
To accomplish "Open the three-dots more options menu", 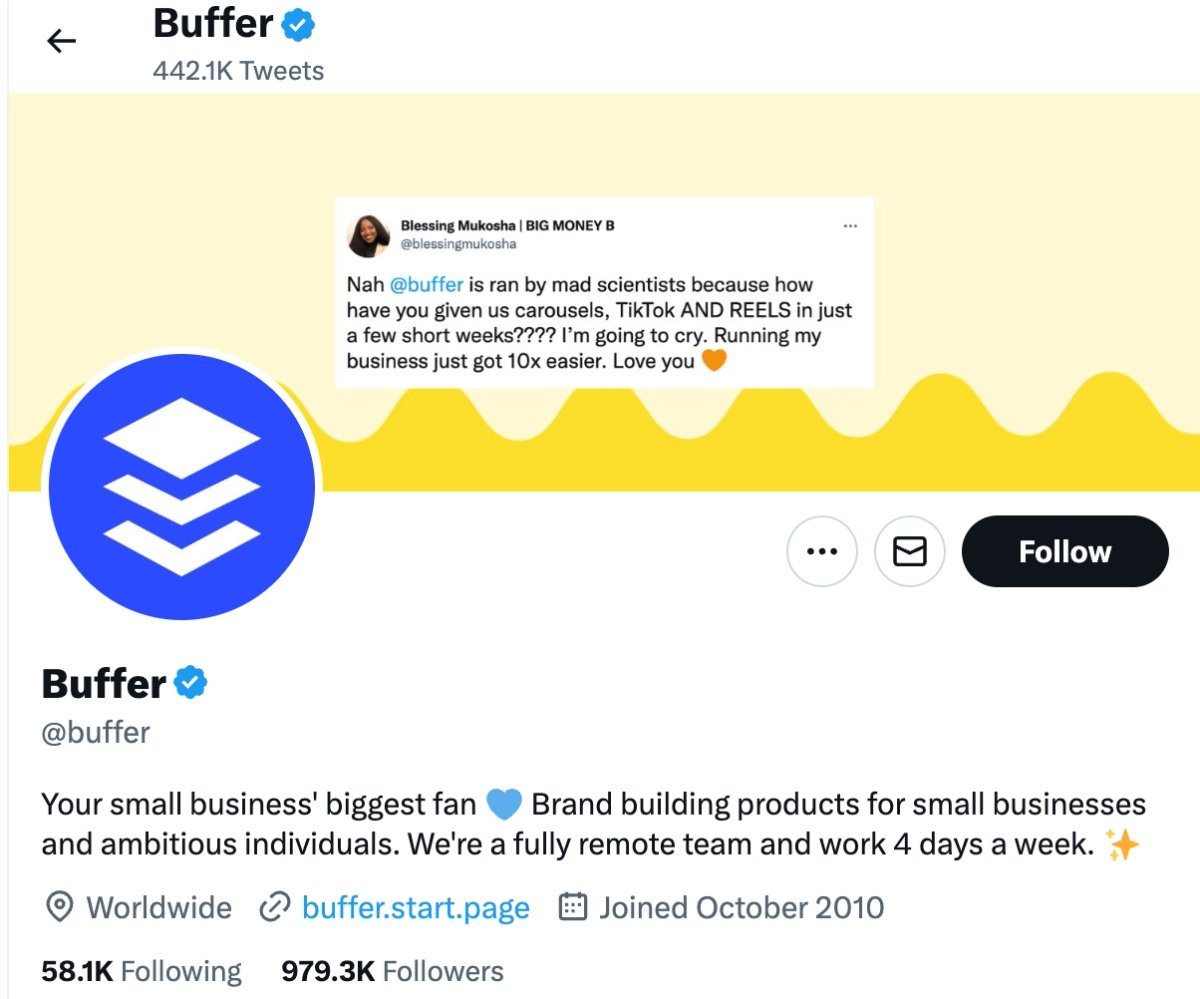I will point(822,551).
